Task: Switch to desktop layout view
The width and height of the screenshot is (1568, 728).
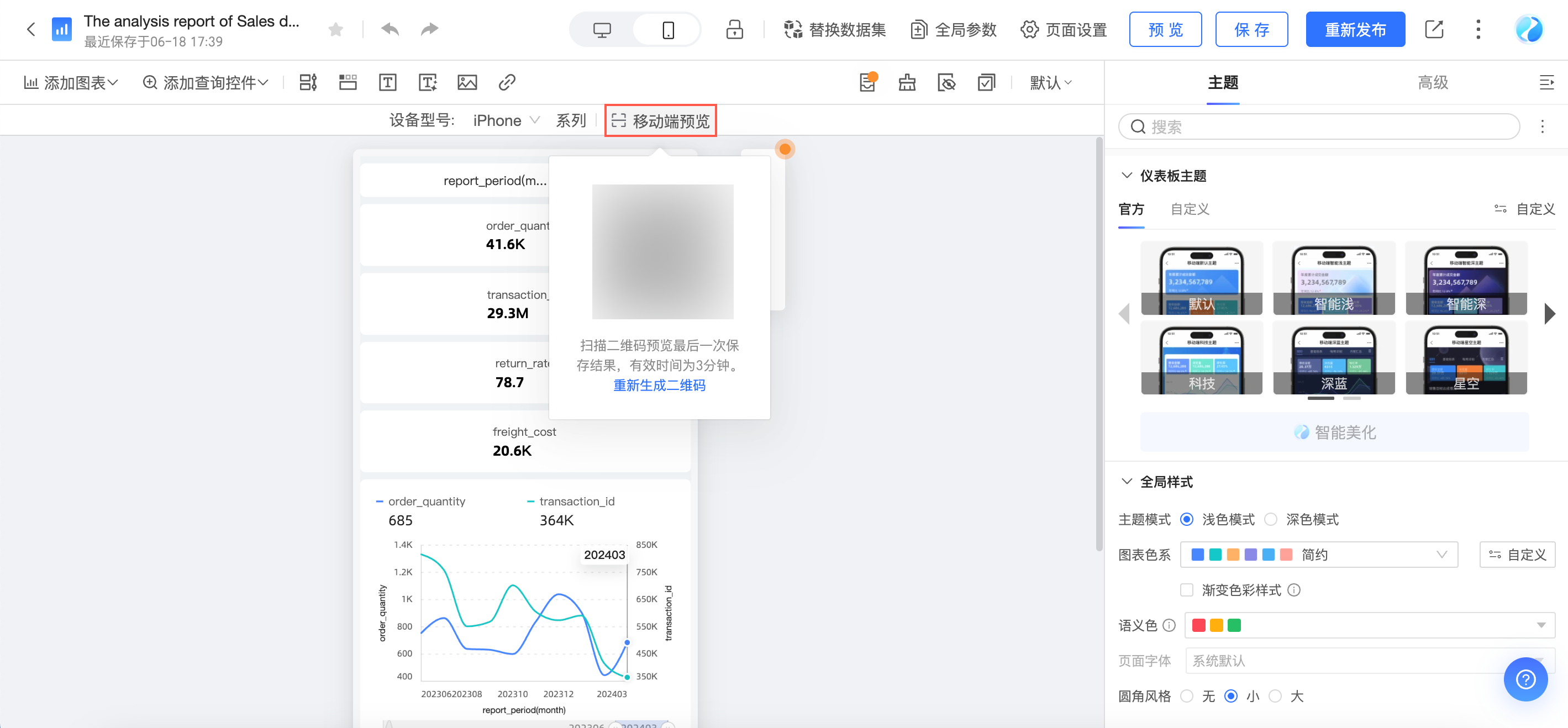Action: [x=602, y=29]
